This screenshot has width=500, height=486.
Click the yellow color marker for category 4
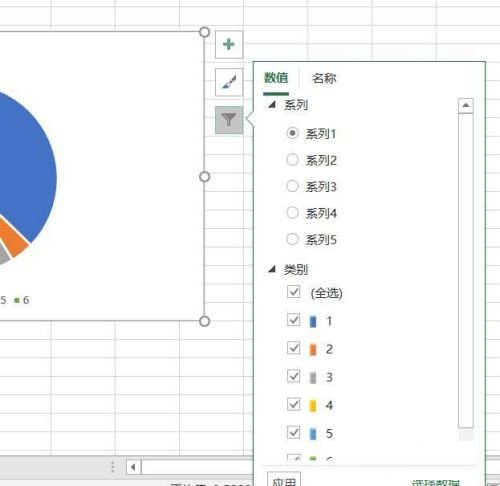[313, 406]
